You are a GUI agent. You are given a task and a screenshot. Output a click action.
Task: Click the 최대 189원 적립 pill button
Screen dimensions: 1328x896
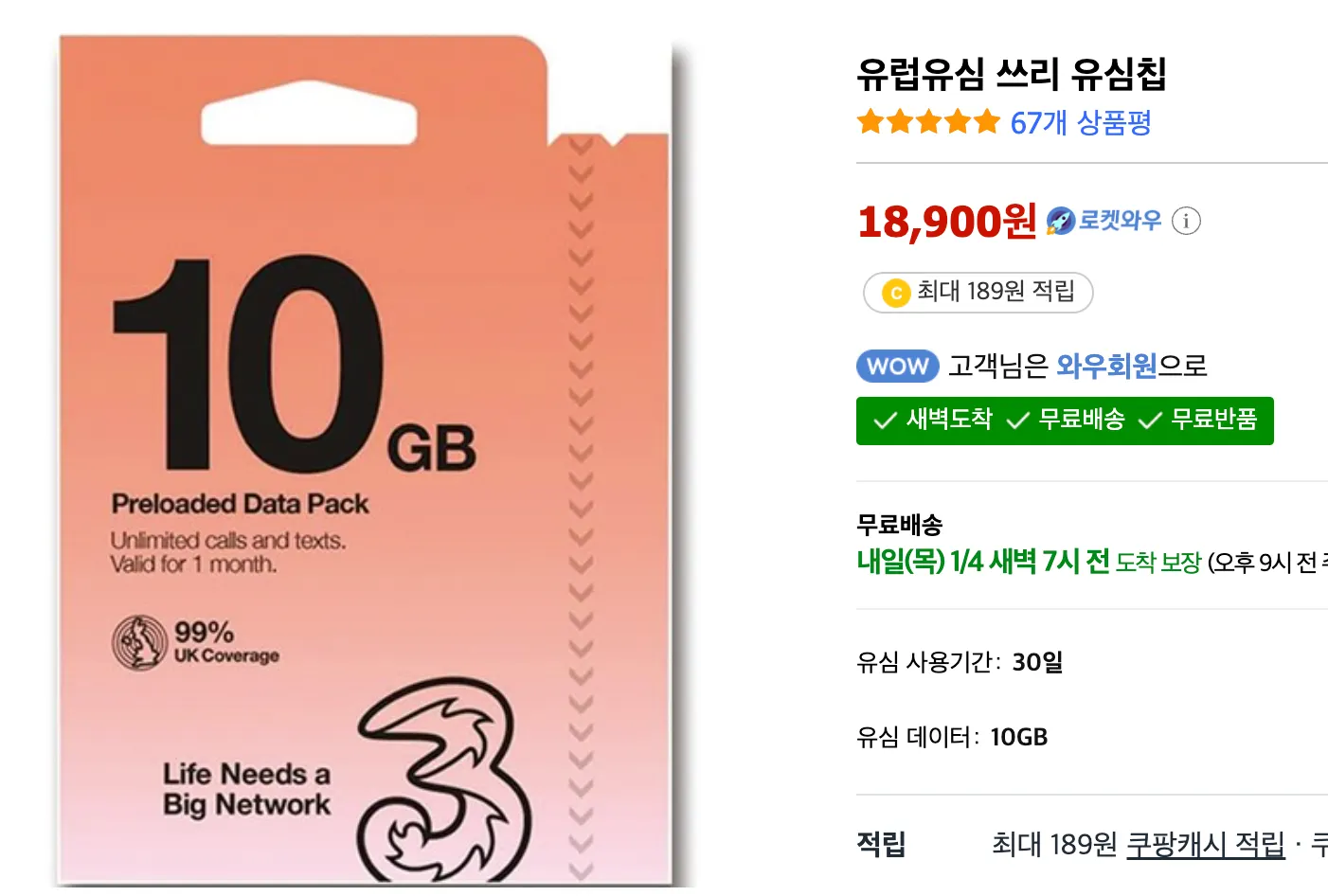(x=978, y=292)
